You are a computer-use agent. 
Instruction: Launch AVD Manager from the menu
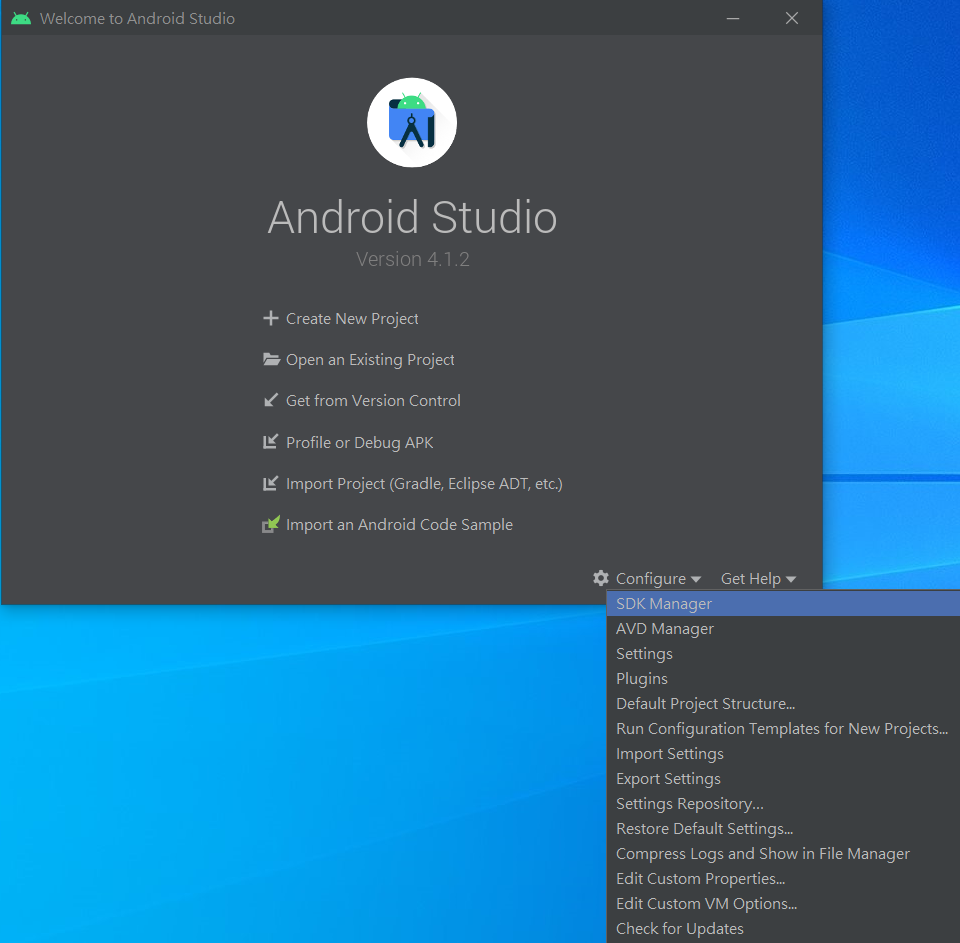click(783, 629)
